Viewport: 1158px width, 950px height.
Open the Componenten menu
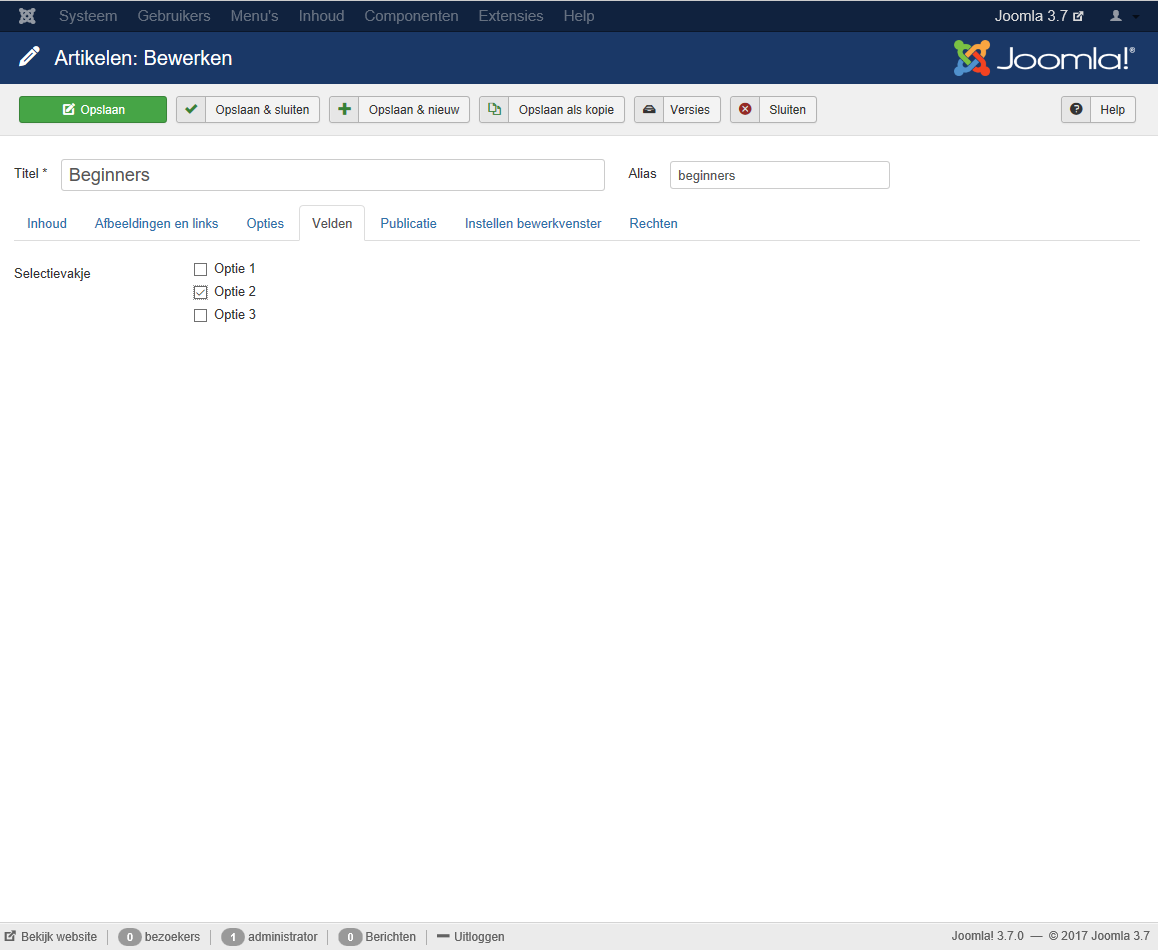point(411,16)
